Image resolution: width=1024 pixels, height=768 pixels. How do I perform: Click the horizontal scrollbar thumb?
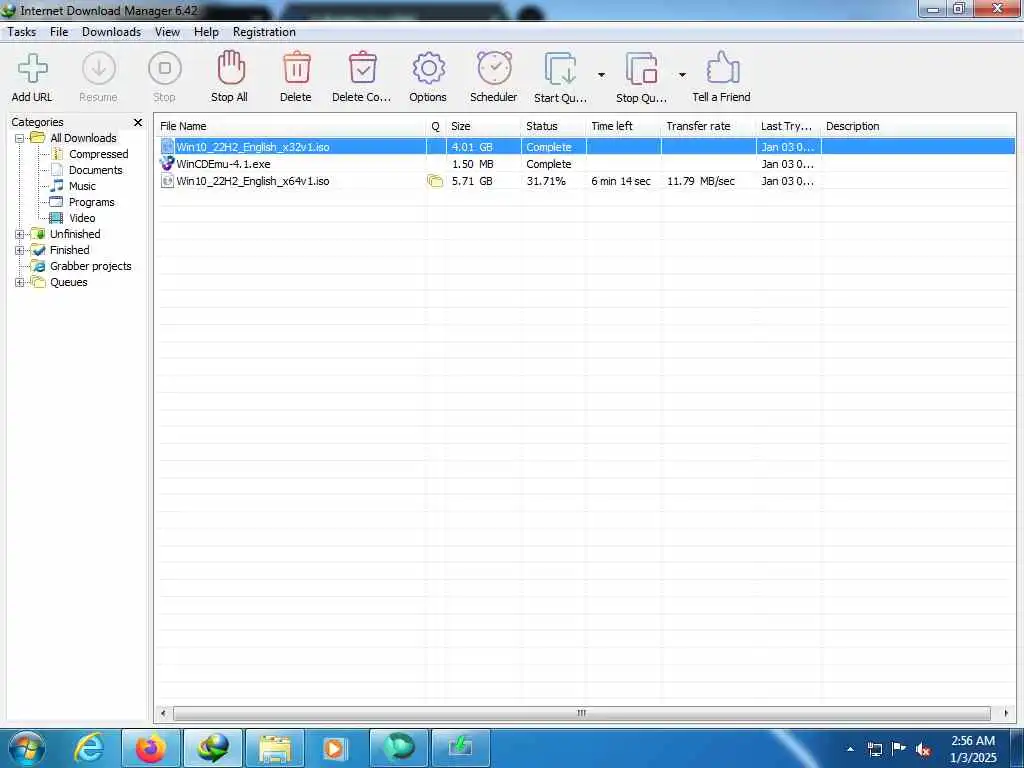582,713
